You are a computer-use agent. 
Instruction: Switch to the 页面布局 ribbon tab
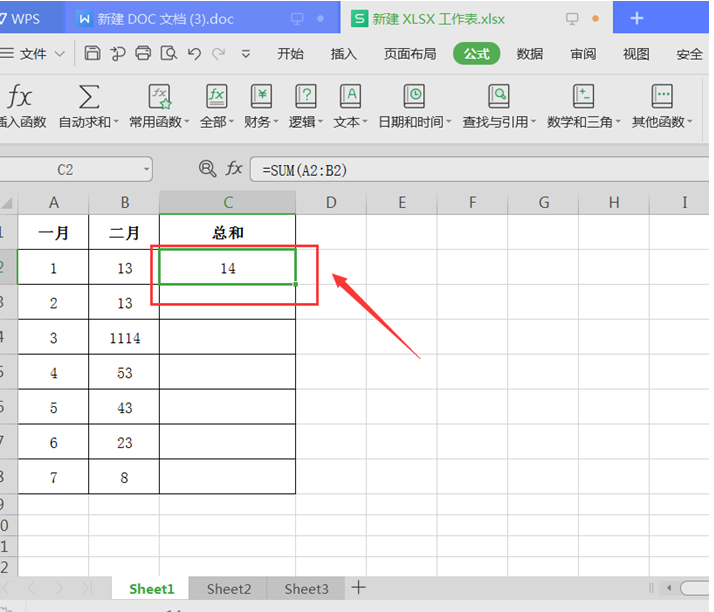(x=410, y=54)
